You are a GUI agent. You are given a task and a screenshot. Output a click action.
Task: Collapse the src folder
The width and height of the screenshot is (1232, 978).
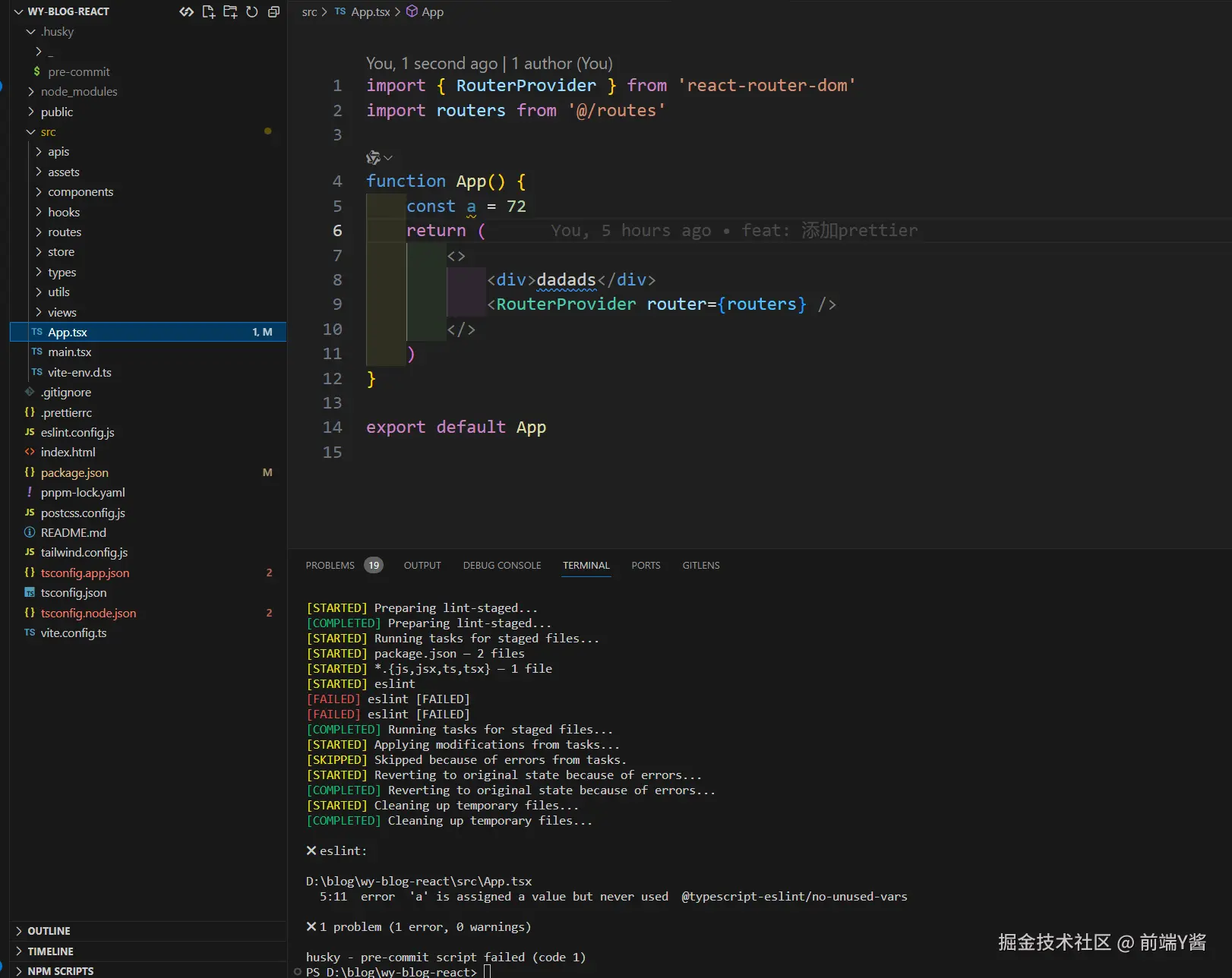pos(31,132)
